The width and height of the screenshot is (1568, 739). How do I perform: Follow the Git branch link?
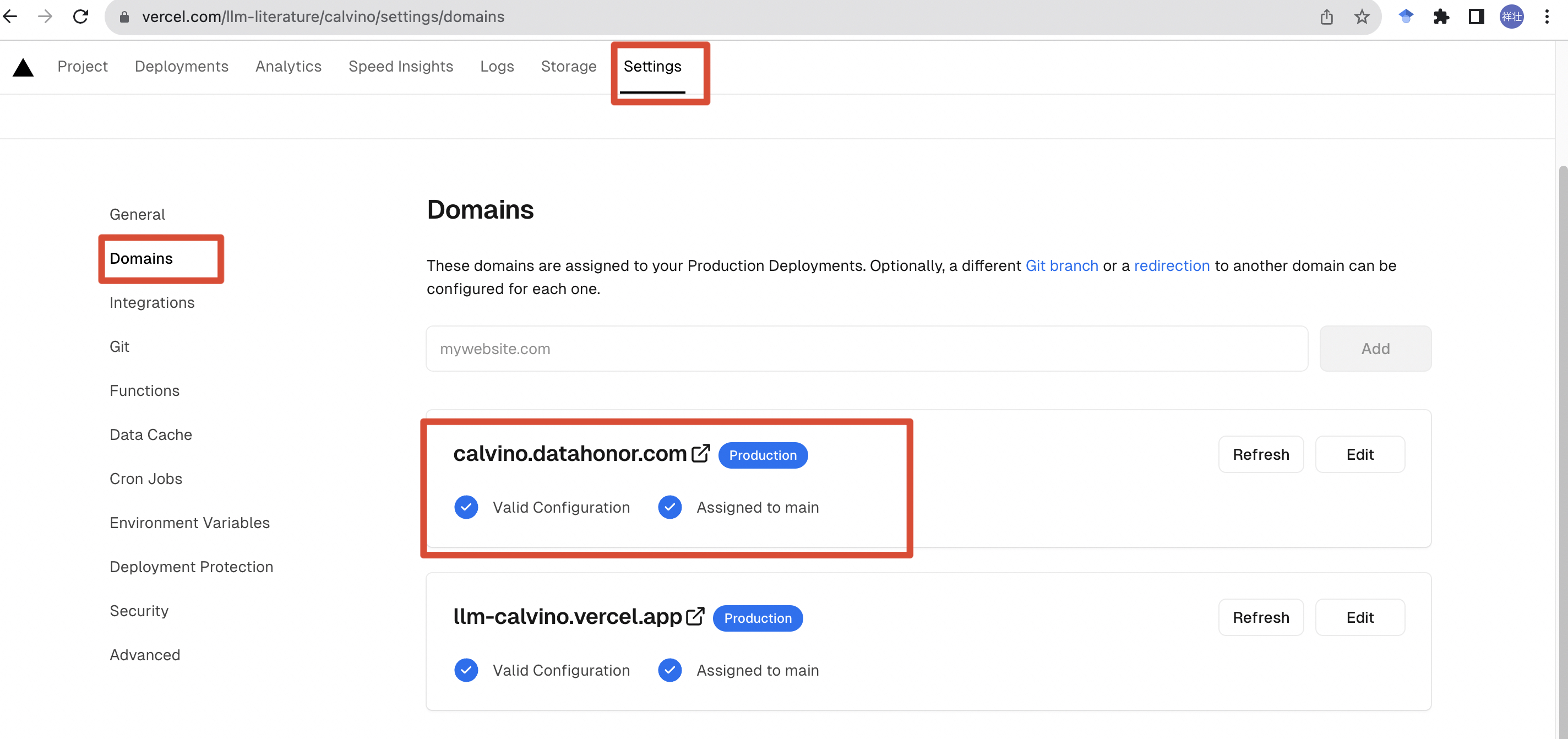pos(1061,265)
